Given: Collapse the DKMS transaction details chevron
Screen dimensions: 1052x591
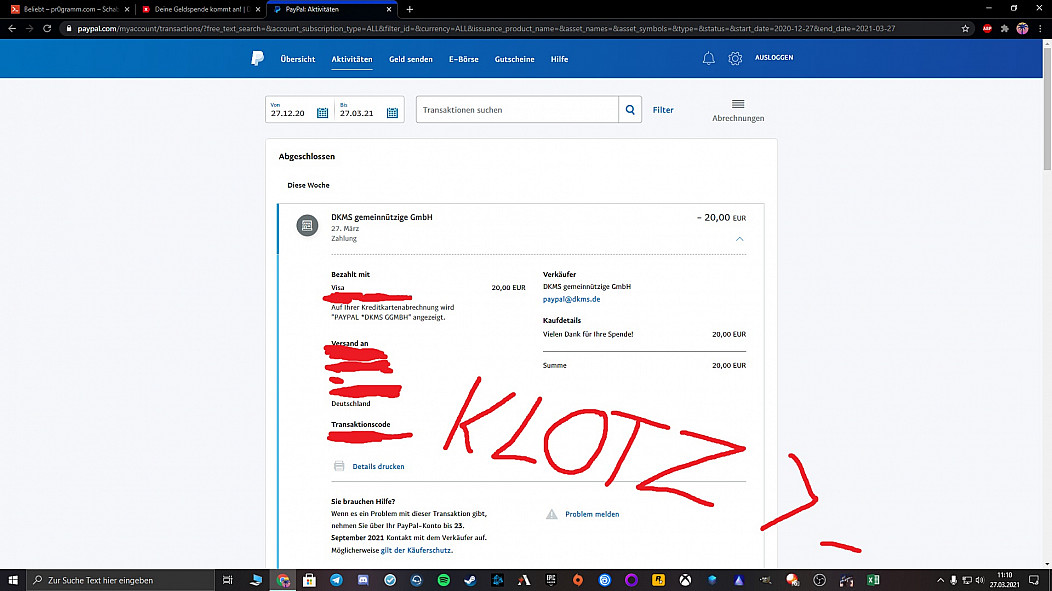Looking at the screenshot, I should [x=739, y=239].
